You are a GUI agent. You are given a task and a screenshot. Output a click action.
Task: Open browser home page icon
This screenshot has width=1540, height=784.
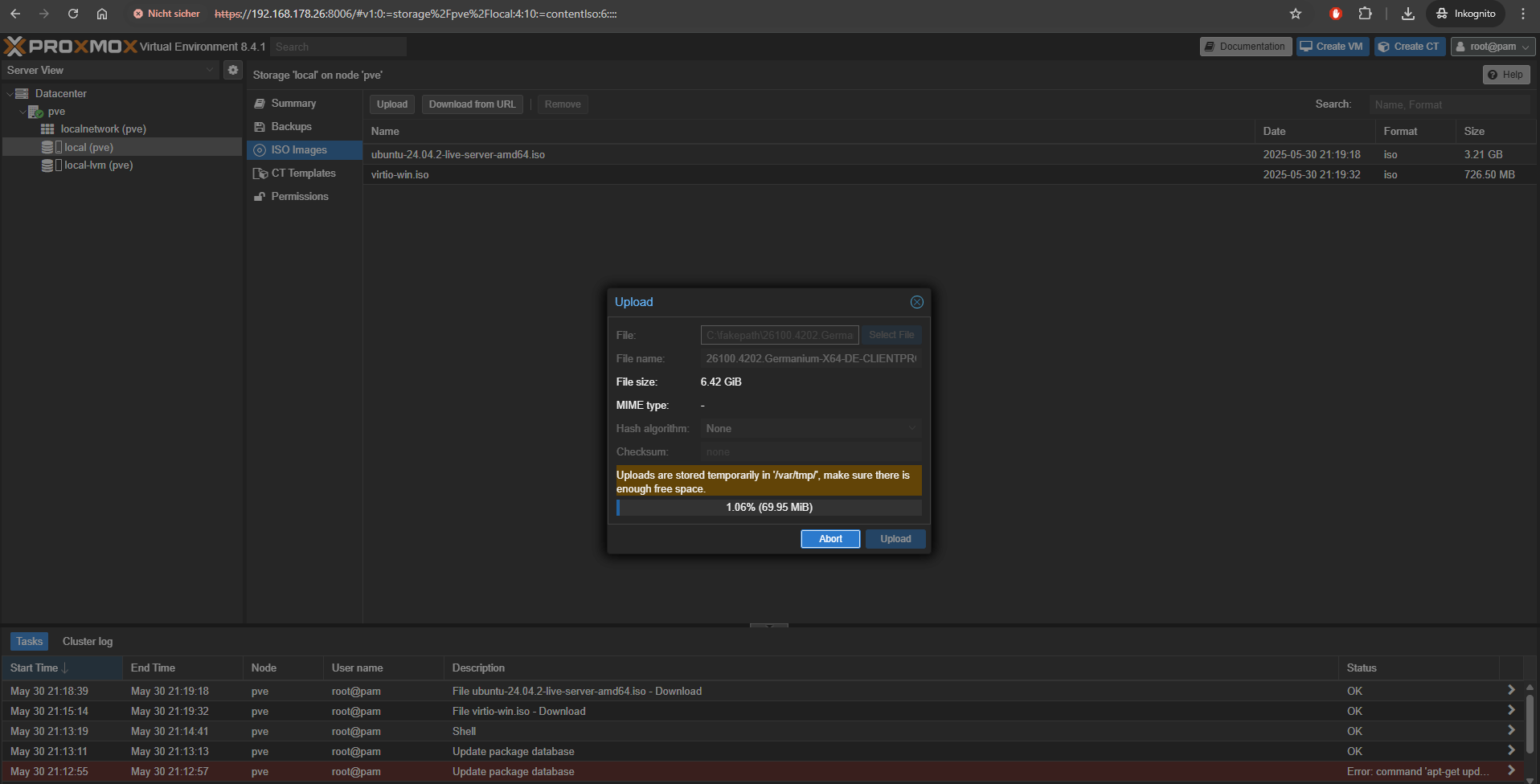(x=102, y=14)
